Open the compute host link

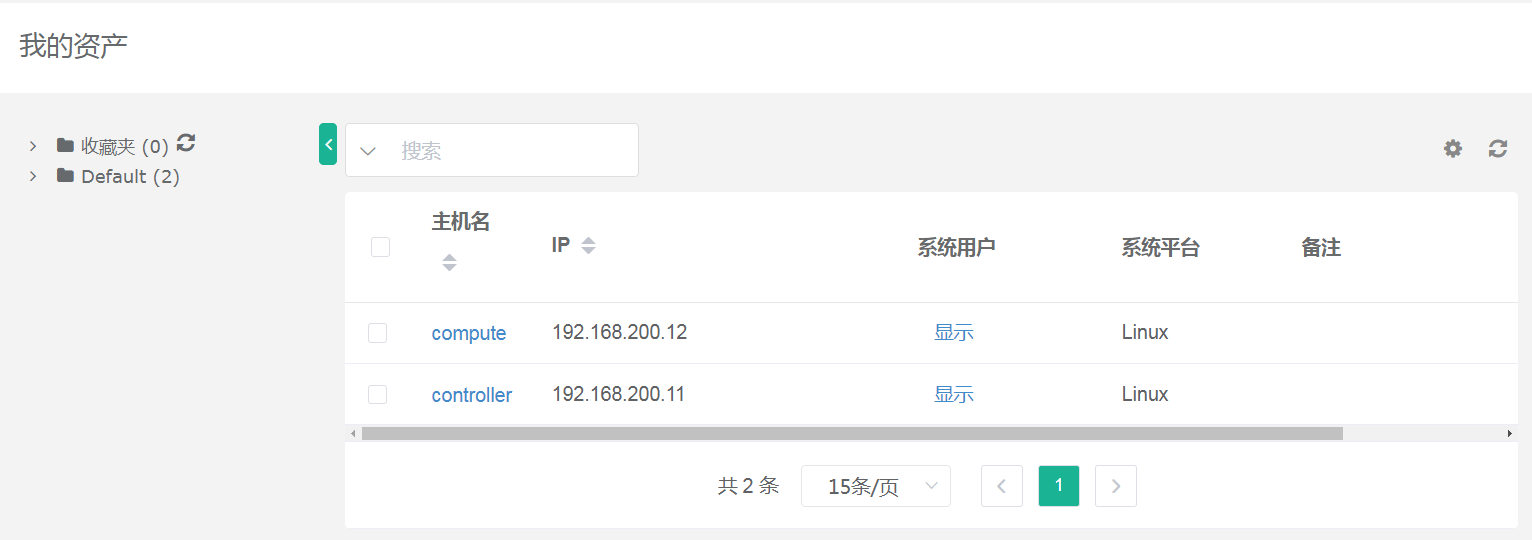click(x=469, y=333)
